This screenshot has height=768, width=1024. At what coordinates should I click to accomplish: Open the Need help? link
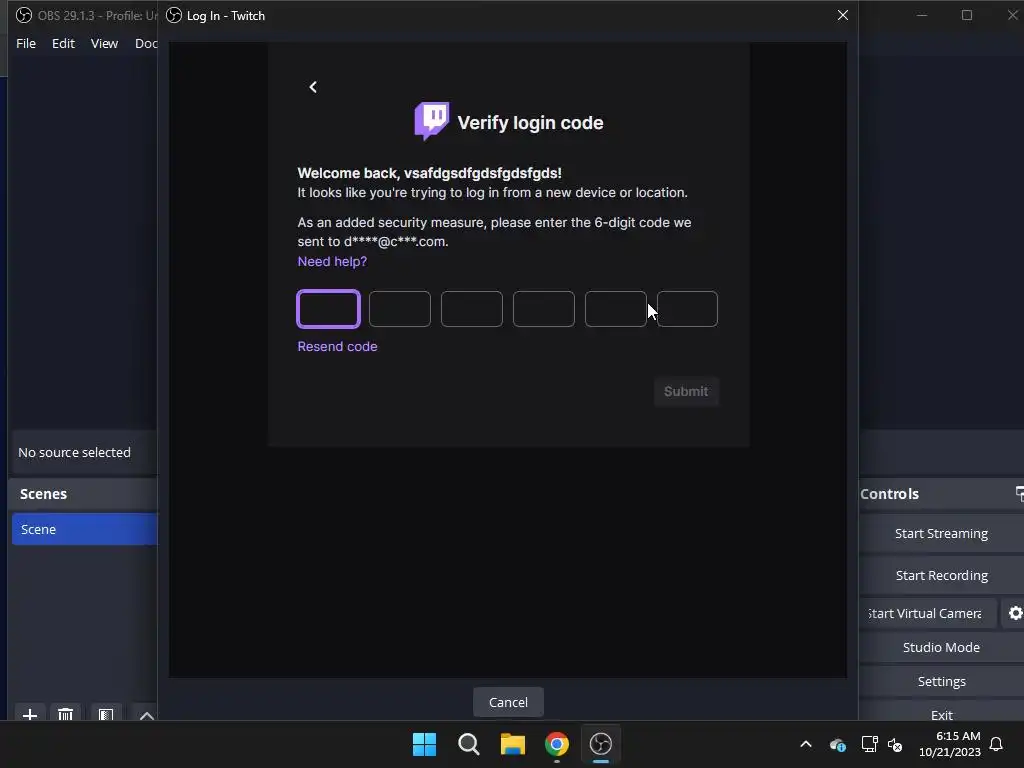pos(332,261)
